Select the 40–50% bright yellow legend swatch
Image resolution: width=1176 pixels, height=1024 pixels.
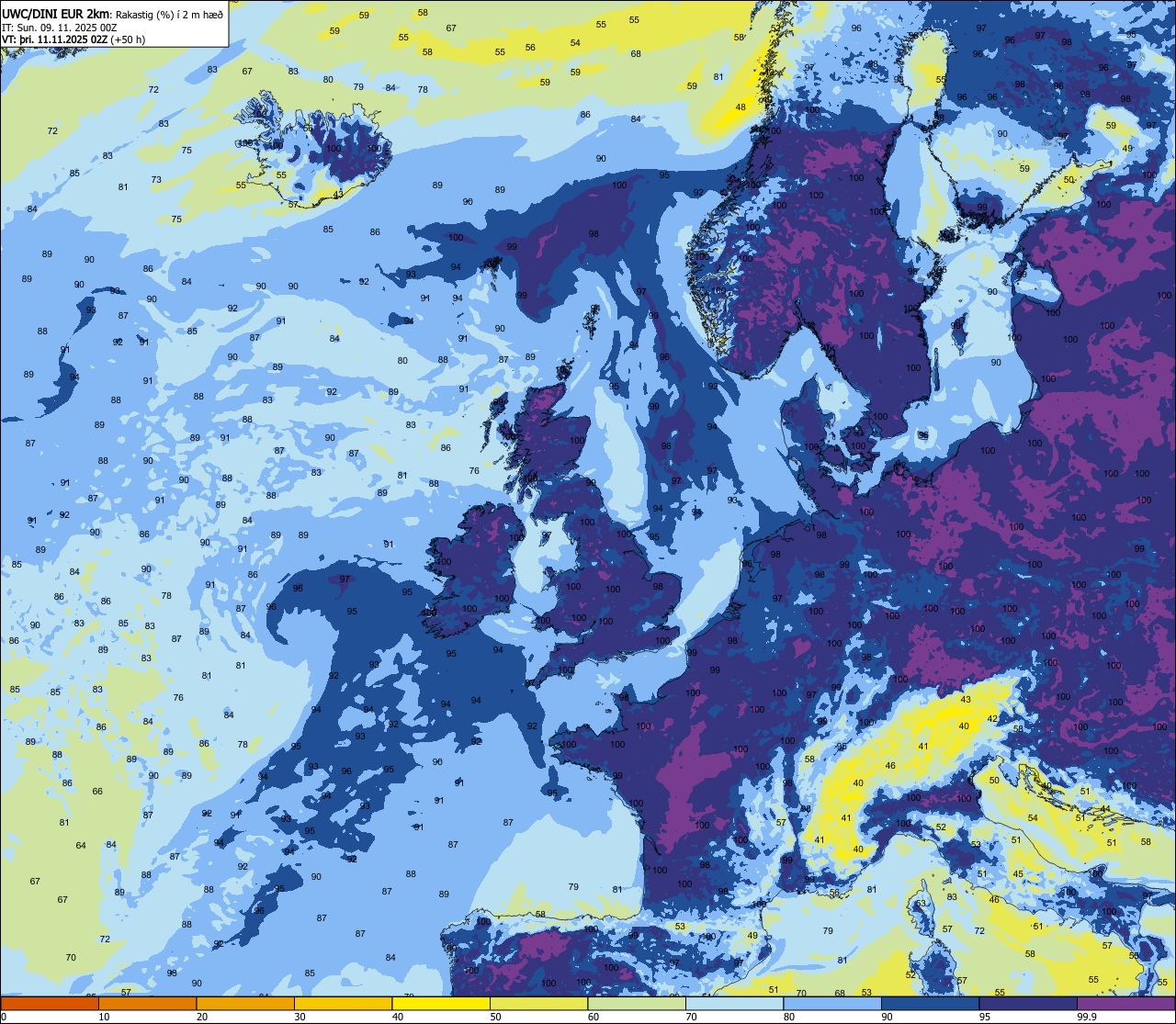[441, 1003]
